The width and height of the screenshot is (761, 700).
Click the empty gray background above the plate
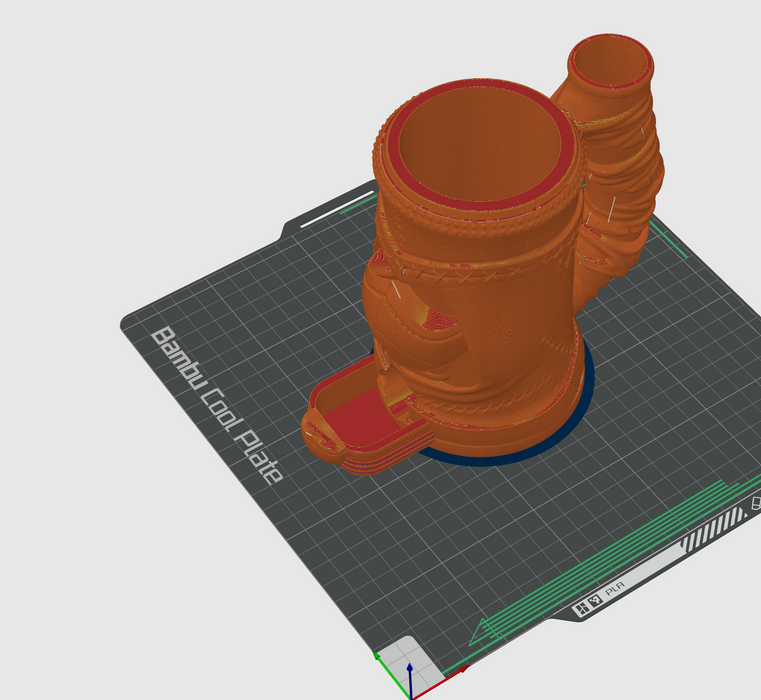[200, 100]
